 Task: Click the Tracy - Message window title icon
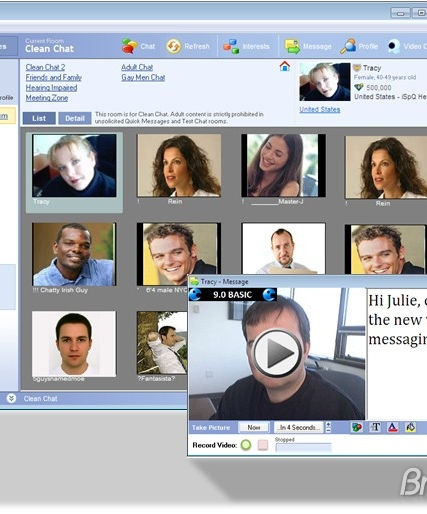pos(194,282)
